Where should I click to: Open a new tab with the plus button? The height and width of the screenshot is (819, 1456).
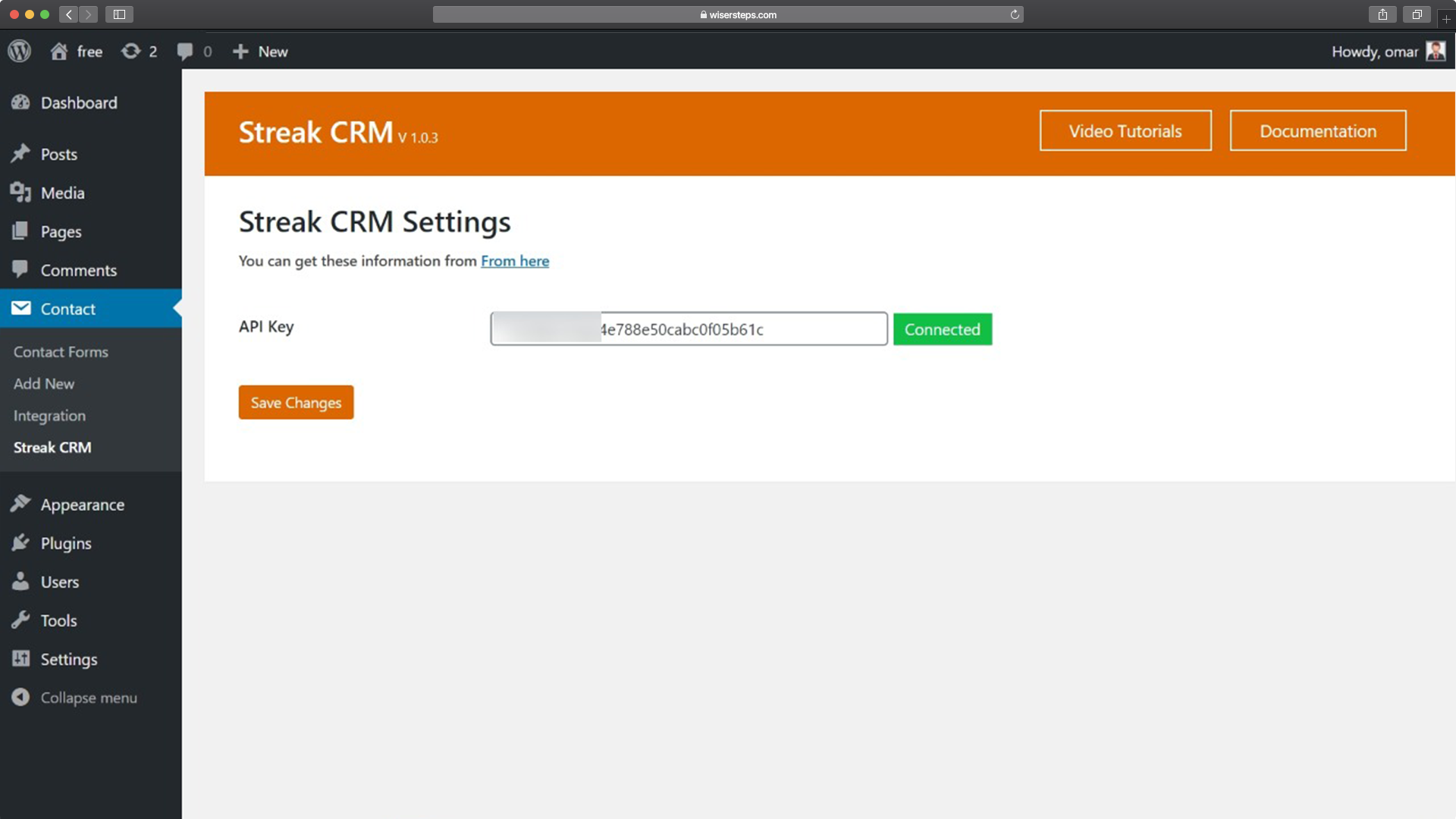[x=1446, y=19]
